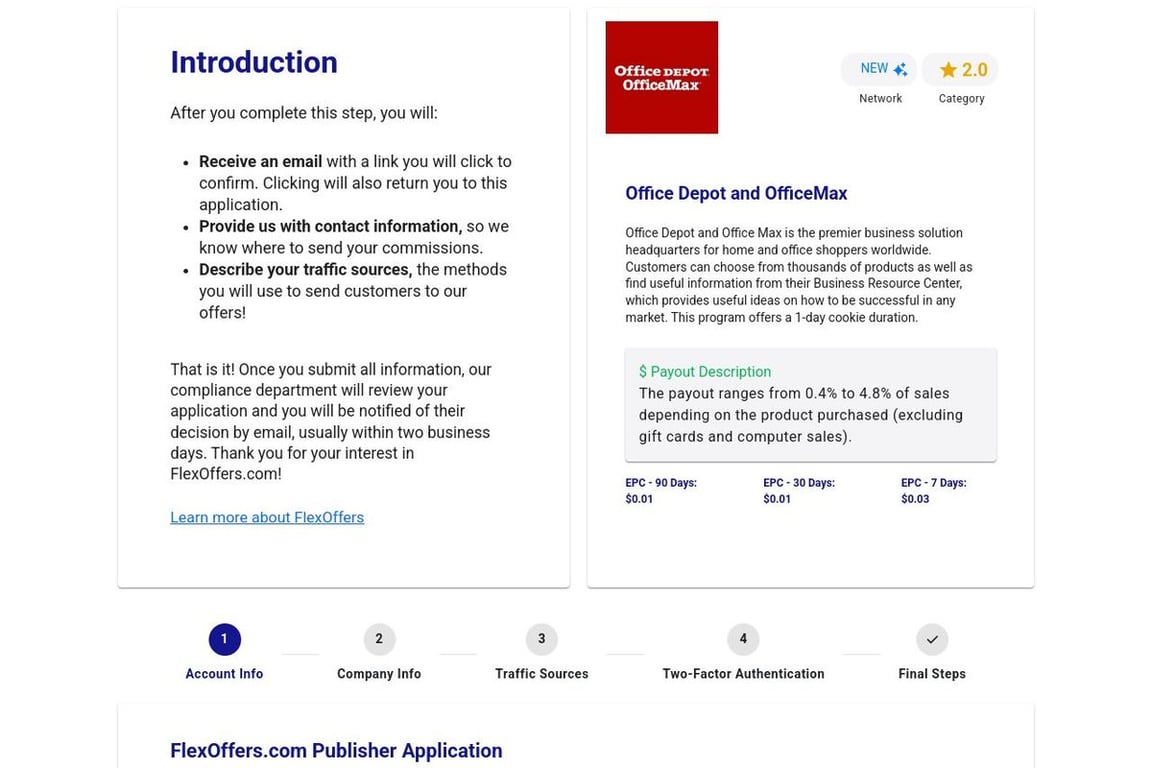Viewport: 1152px width, 768px height.
Task: Click the sparkle icon in NEW badge
Action: pyautogui.click(x=901, y=69)
